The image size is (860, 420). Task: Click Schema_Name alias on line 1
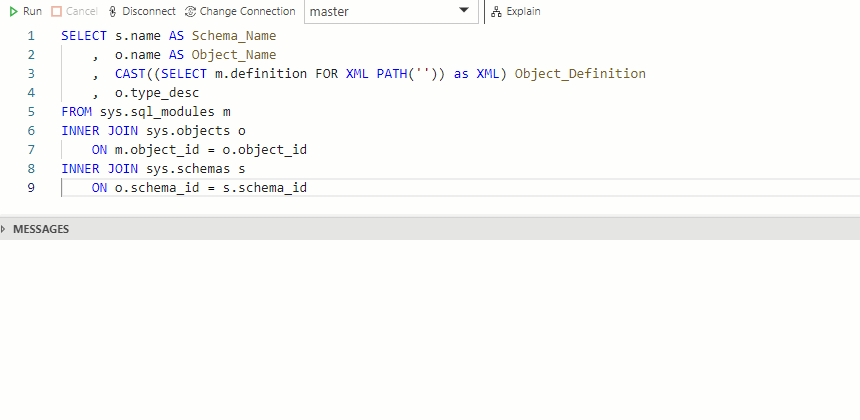(x=234, y=36)
